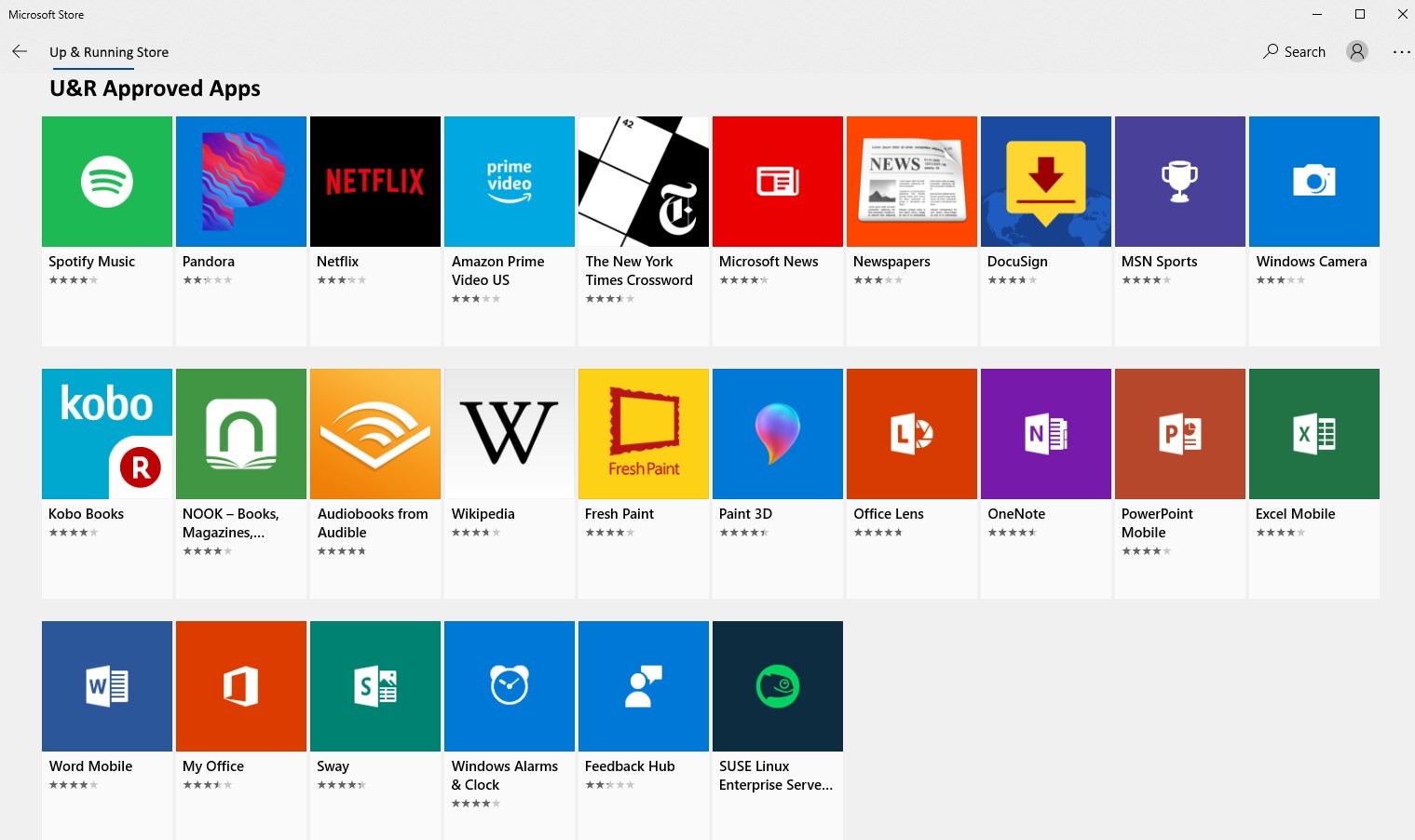
Task: Open the Kobo Books tile
Action: pos(107,434)
